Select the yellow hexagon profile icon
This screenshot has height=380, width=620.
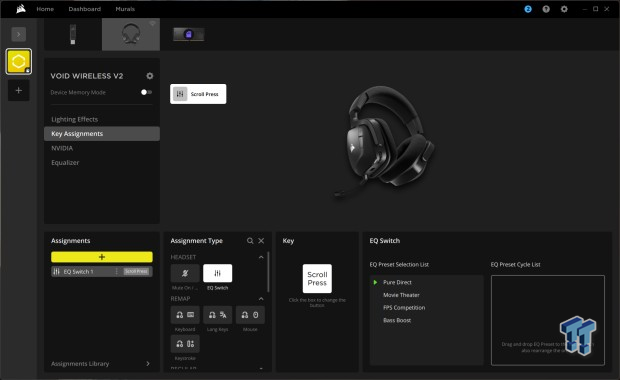(x=19, y=62)
